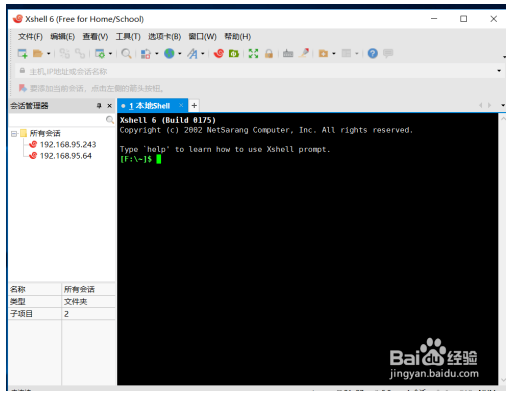Click the Open Session folder icon
The height and width of the screenshot is (398, 513).
[x=37, y=53]
